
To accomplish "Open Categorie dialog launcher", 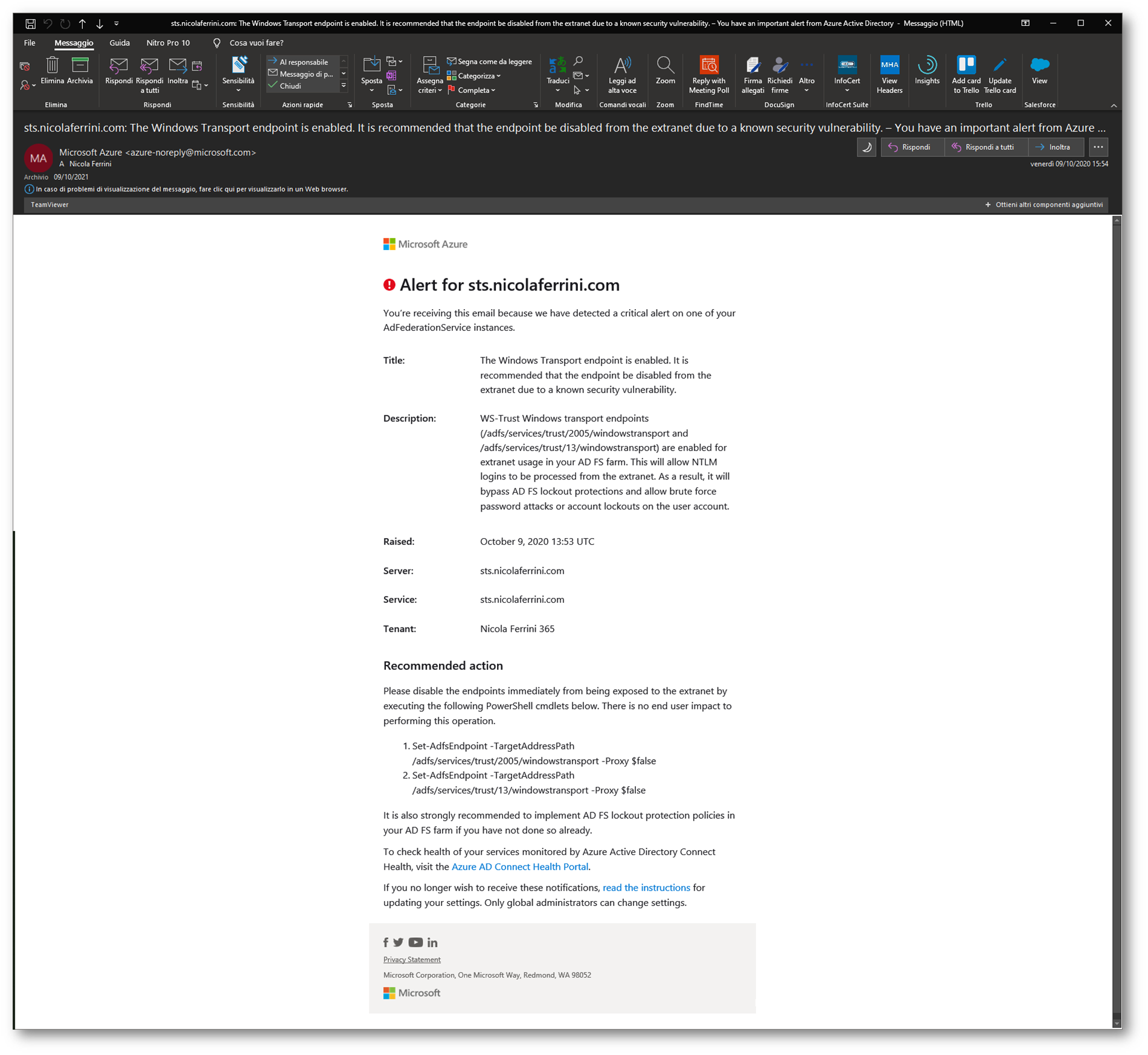I will (536, 105).
